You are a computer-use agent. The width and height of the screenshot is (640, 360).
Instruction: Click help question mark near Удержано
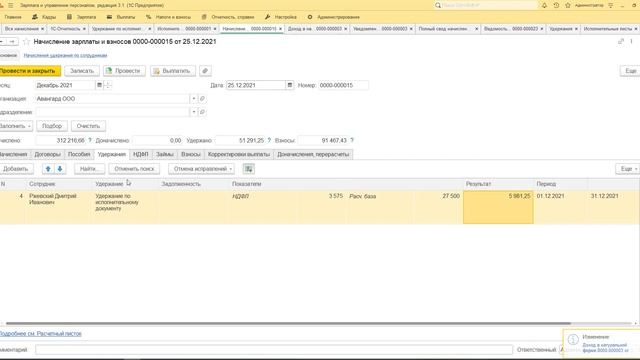[269, 140]
